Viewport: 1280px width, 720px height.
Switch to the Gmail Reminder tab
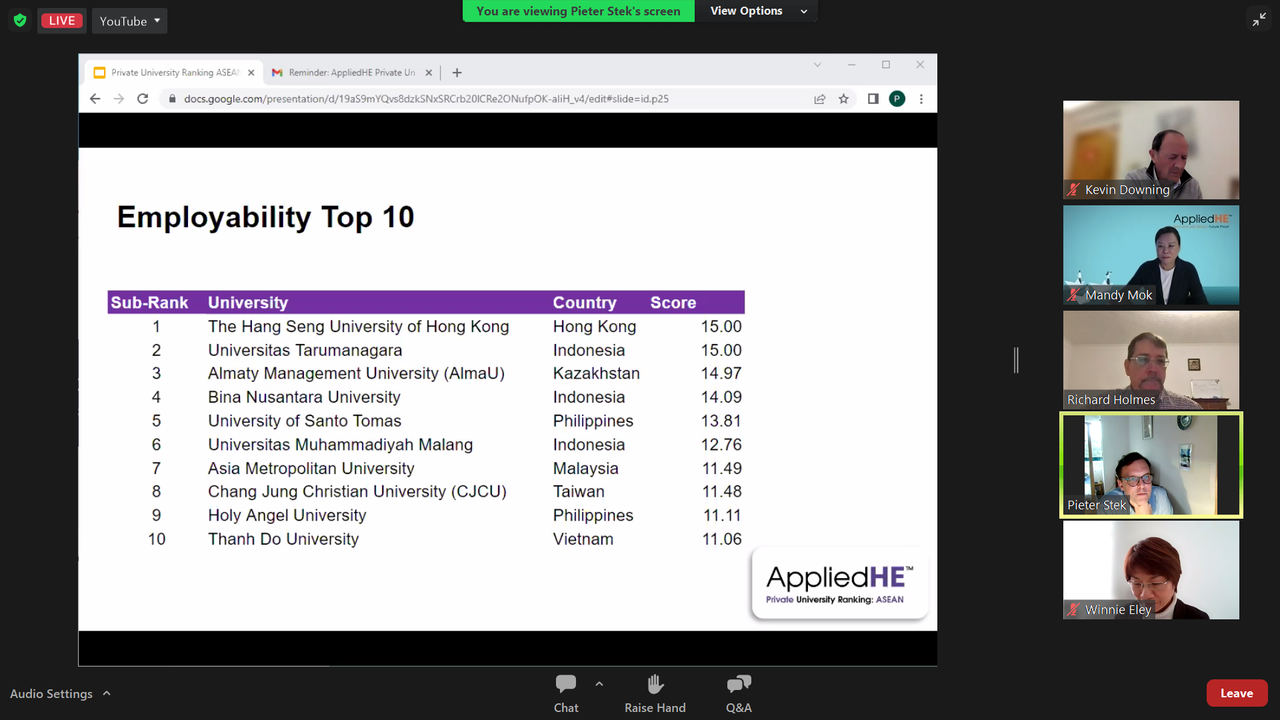coord(350,73)
